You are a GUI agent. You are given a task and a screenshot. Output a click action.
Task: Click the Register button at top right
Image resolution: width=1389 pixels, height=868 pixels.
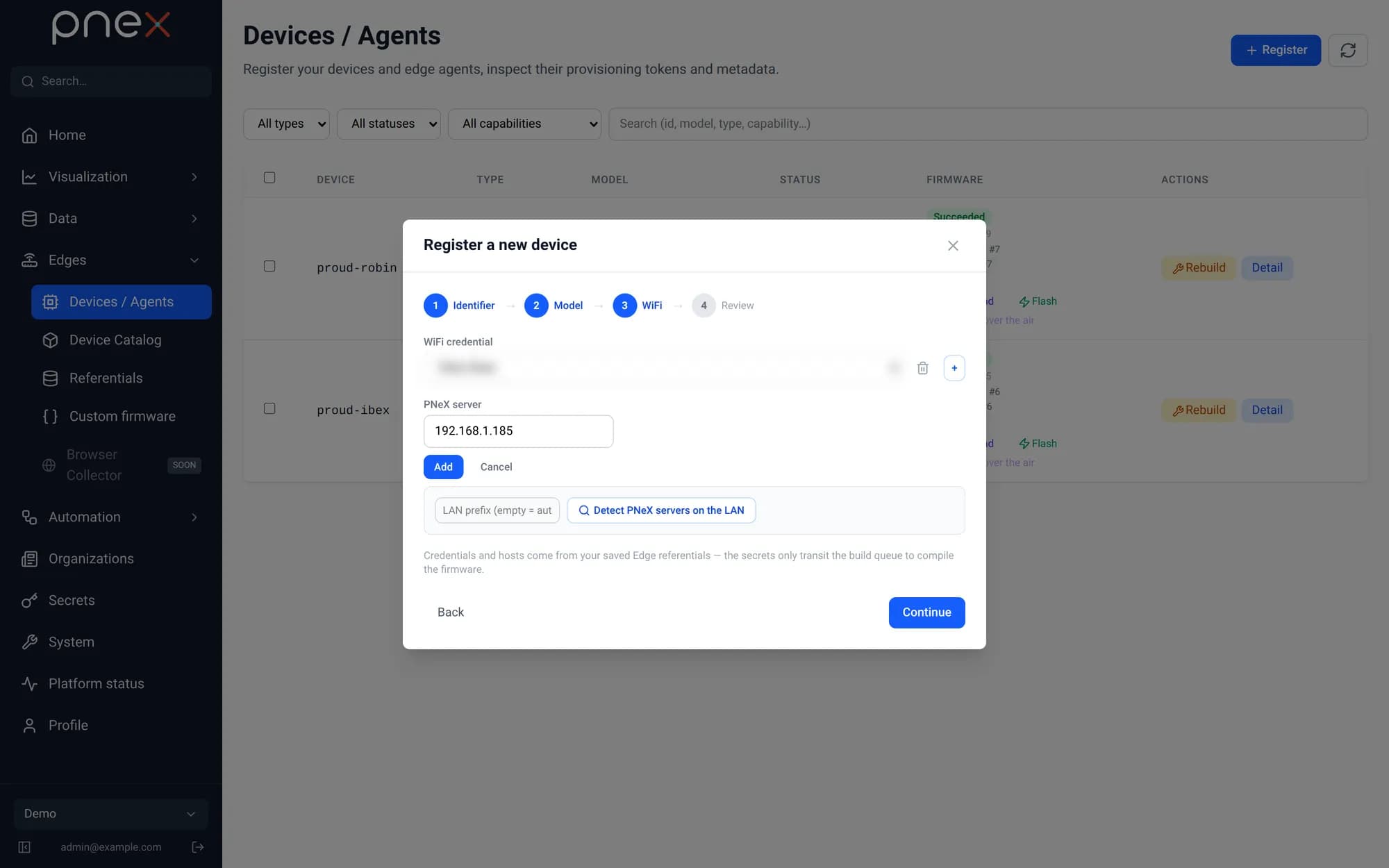1276,50
